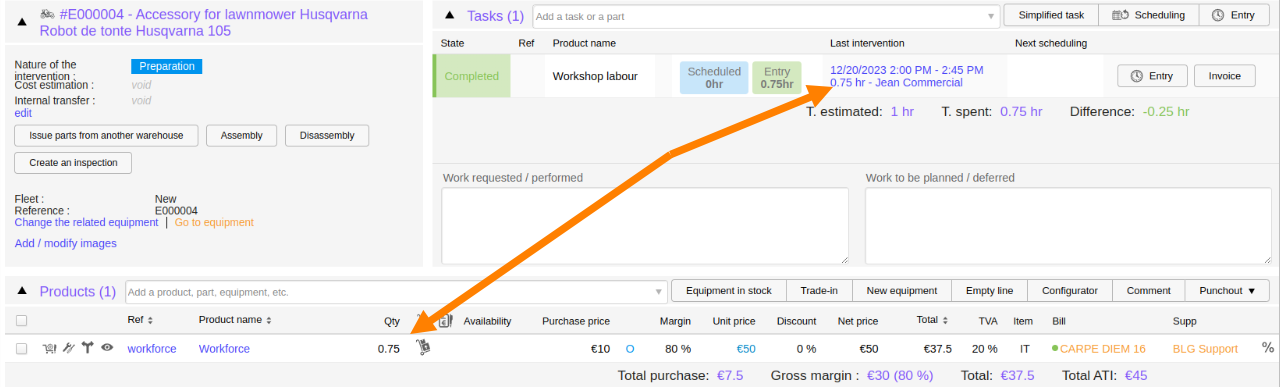Click the blue circle icon next to €10
The image size is (1280, 390).
pos(630,349)
